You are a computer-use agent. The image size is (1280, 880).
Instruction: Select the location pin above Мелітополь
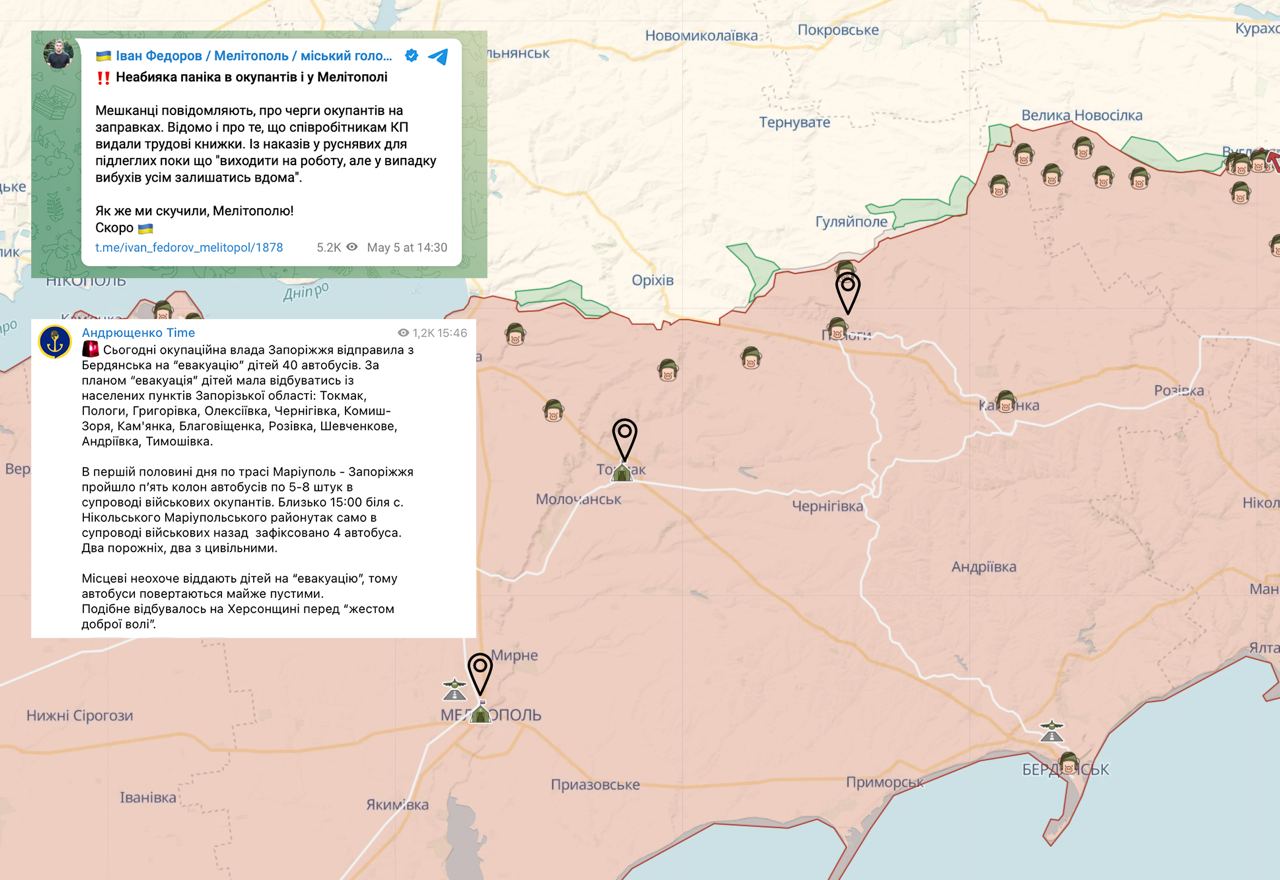(x=481, y=672)
